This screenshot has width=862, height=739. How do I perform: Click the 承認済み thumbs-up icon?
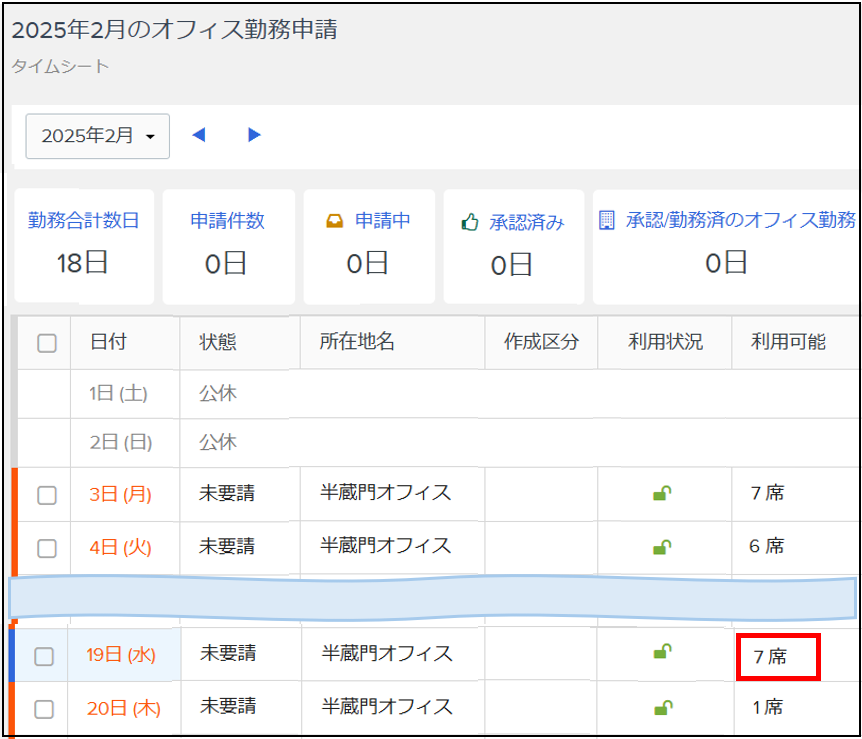coord(469,222)
